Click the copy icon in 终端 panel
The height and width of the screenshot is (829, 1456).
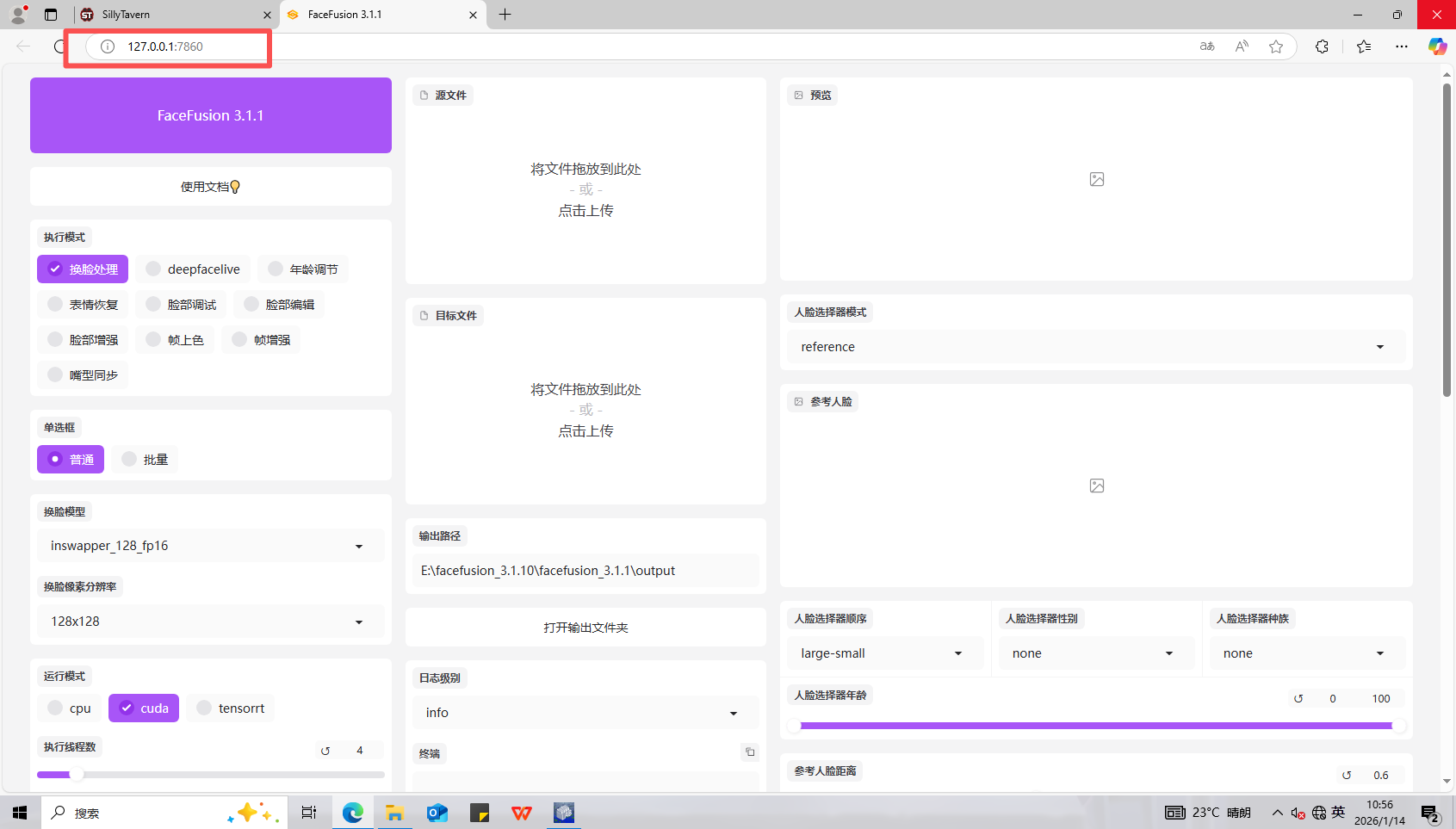click(750, 752)
